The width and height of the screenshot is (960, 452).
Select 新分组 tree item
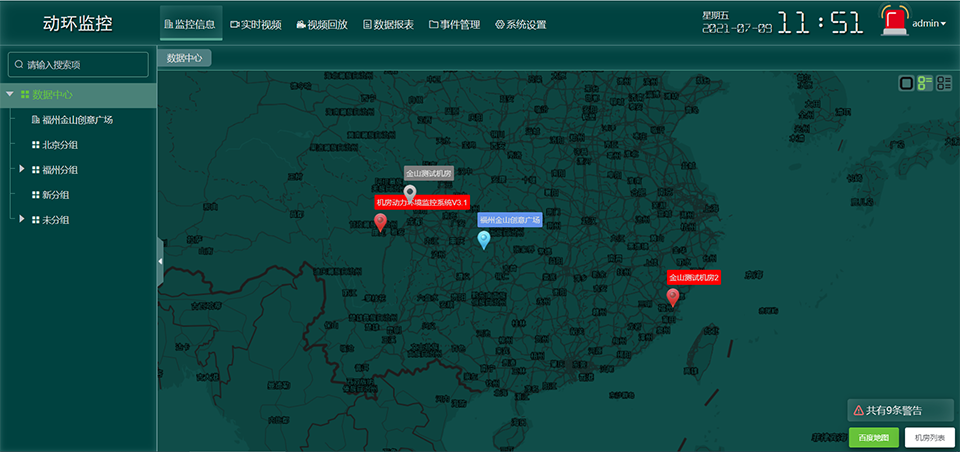pyautogui.click(x=56, y=195)
